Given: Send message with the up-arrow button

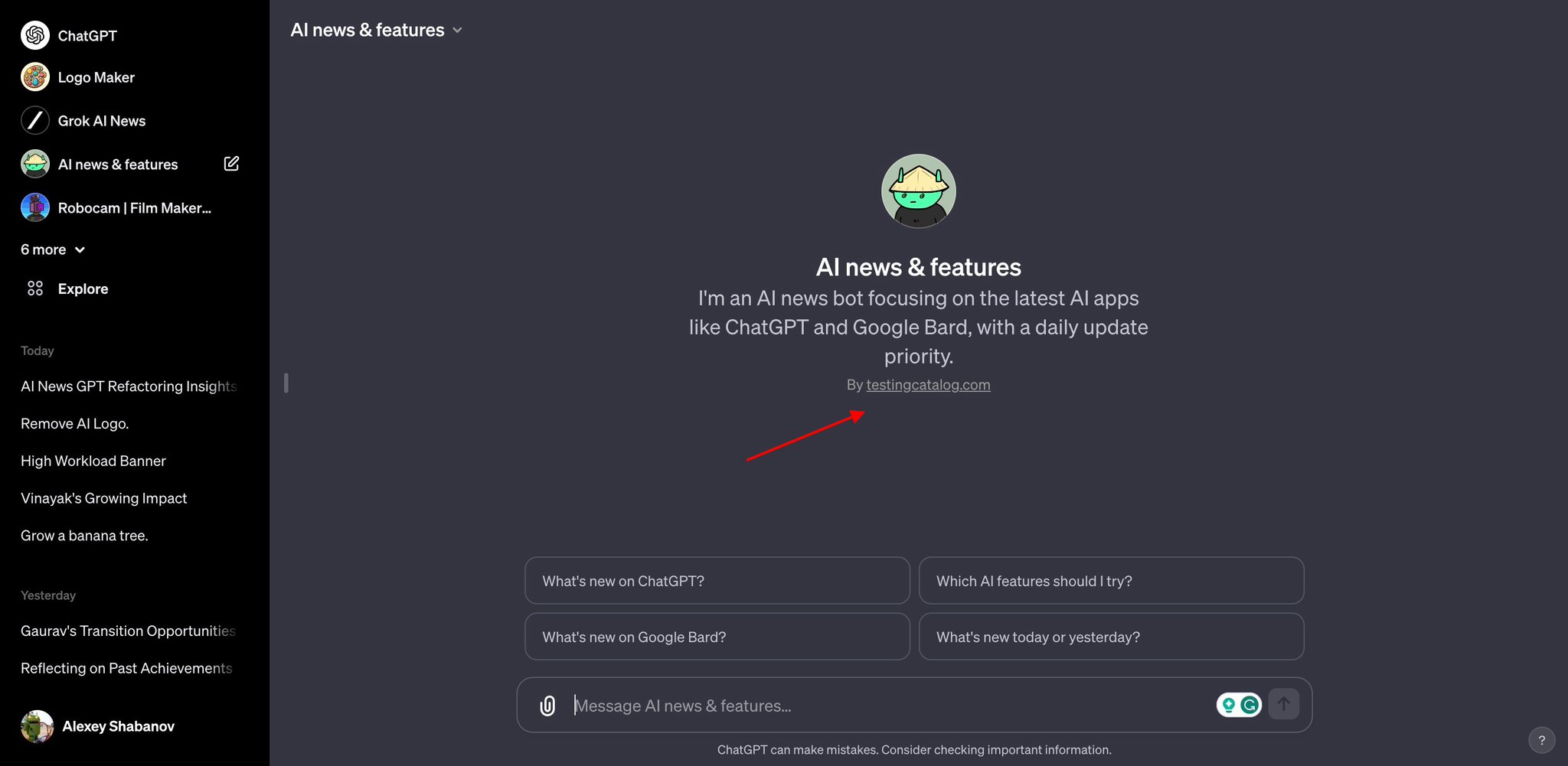Looking at the screenshot, I should coord(1284,704).
